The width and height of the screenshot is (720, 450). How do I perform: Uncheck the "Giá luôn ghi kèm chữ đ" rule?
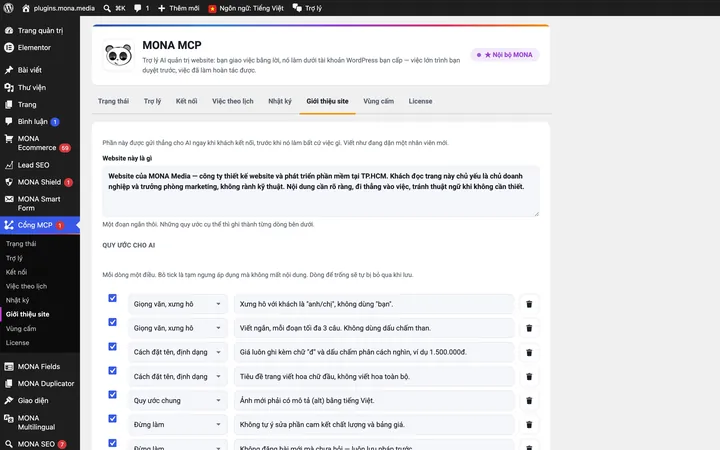tap(112, 346)
